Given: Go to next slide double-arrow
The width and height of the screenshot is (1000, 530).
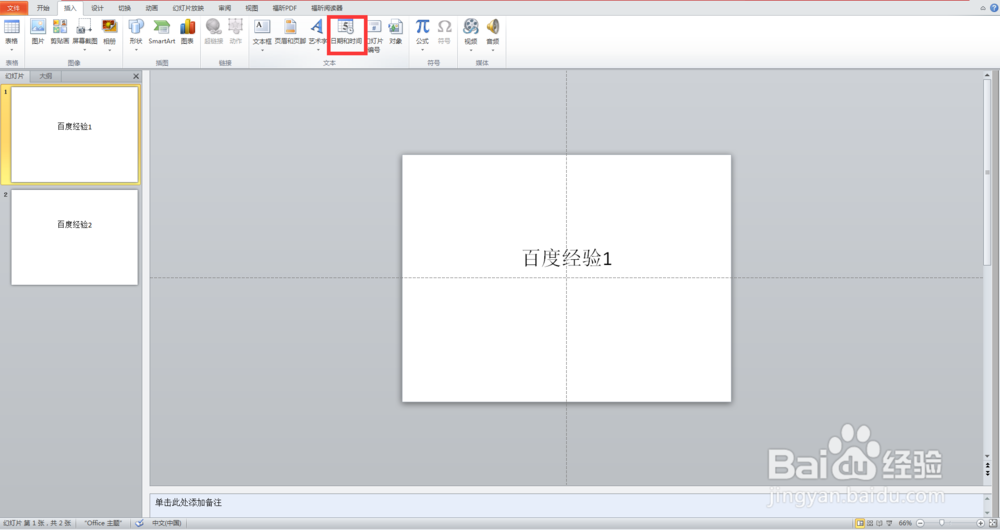Looking at the screenshot, I should 987,473.
